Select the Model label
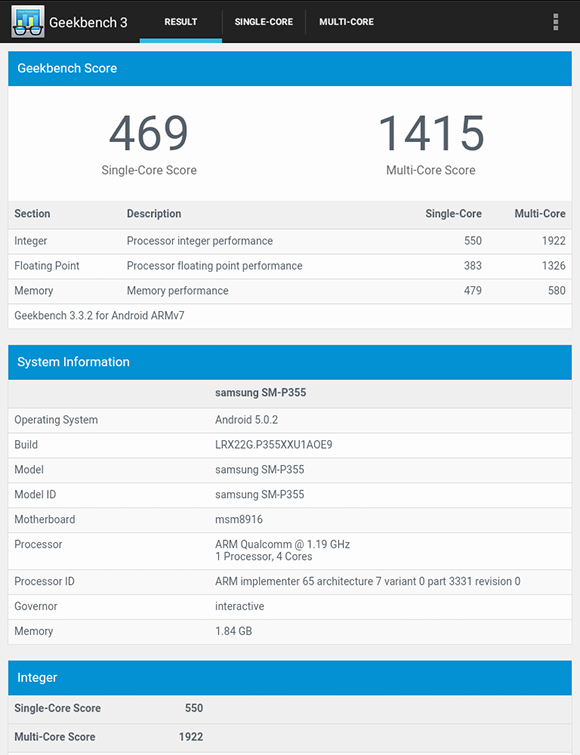This screenshot has height=755, width=580. click(x=29, y=469)
